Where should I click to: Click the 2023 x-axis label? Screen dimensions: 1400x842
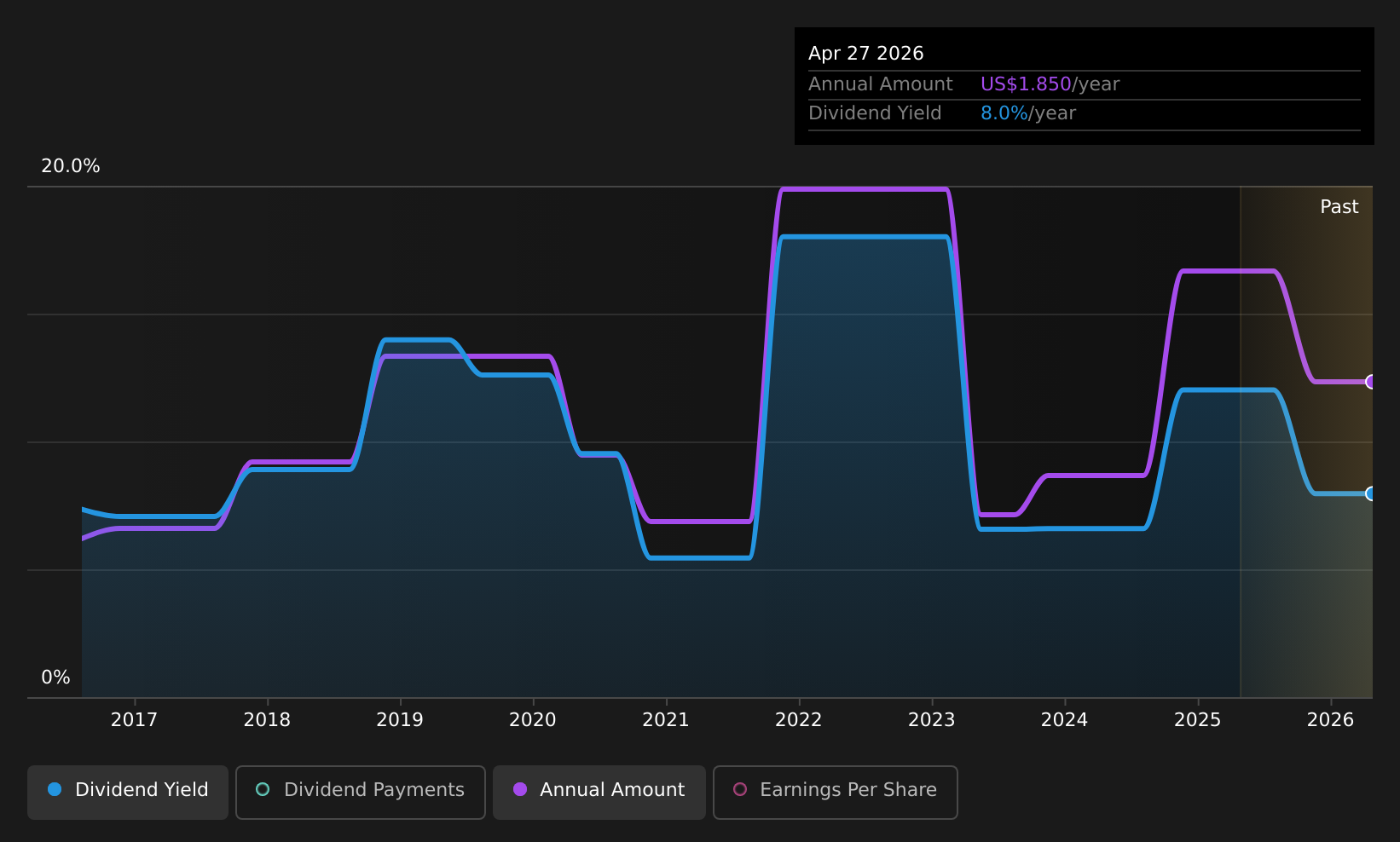click(932, 720)
